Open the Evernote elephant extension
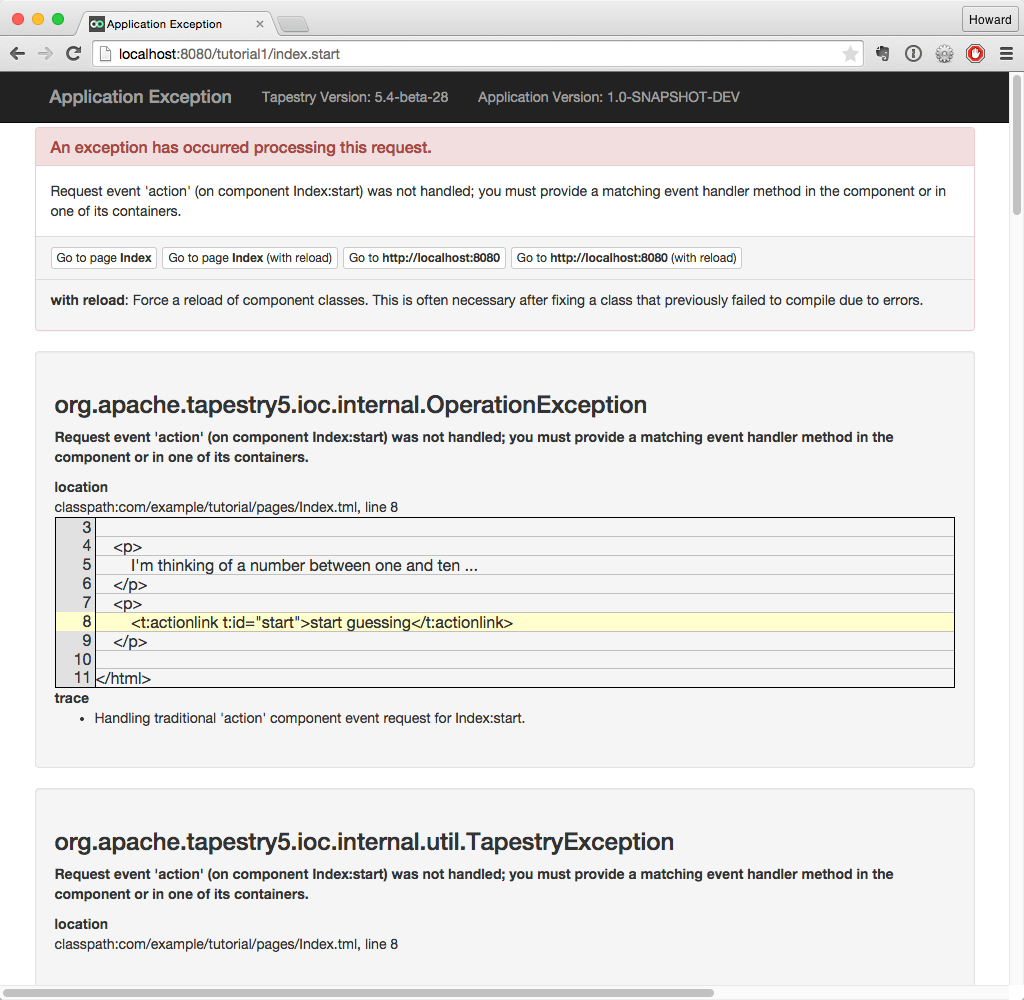The height and width of the screenshot is (1000, 1024). pyautogui.click(x=883, y=54)
